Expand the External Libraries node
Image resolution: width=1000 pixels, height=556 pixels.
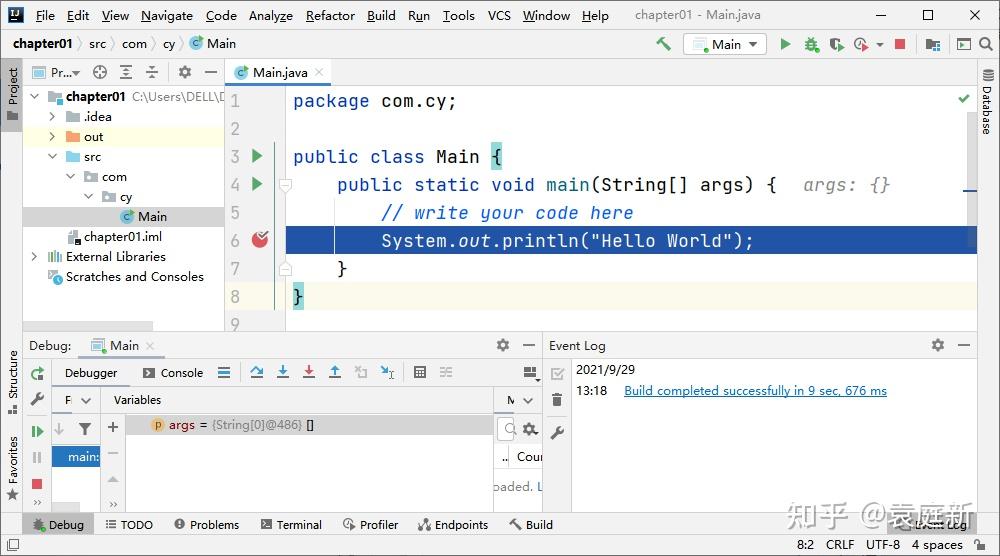[x=34, y=256]
